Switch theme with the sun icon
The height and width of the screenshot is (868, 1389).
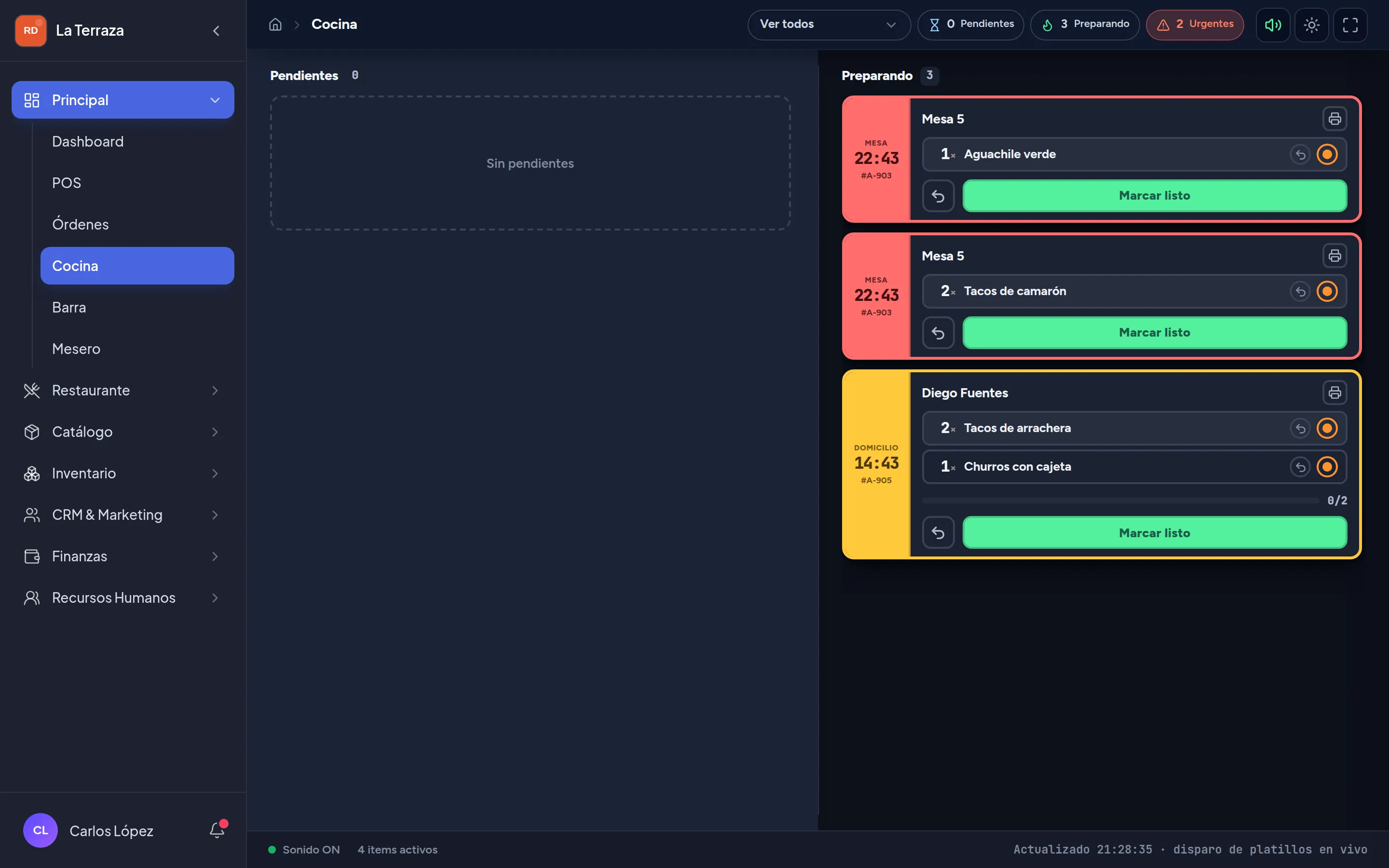pyautogui.click(x=1311, y=25)
